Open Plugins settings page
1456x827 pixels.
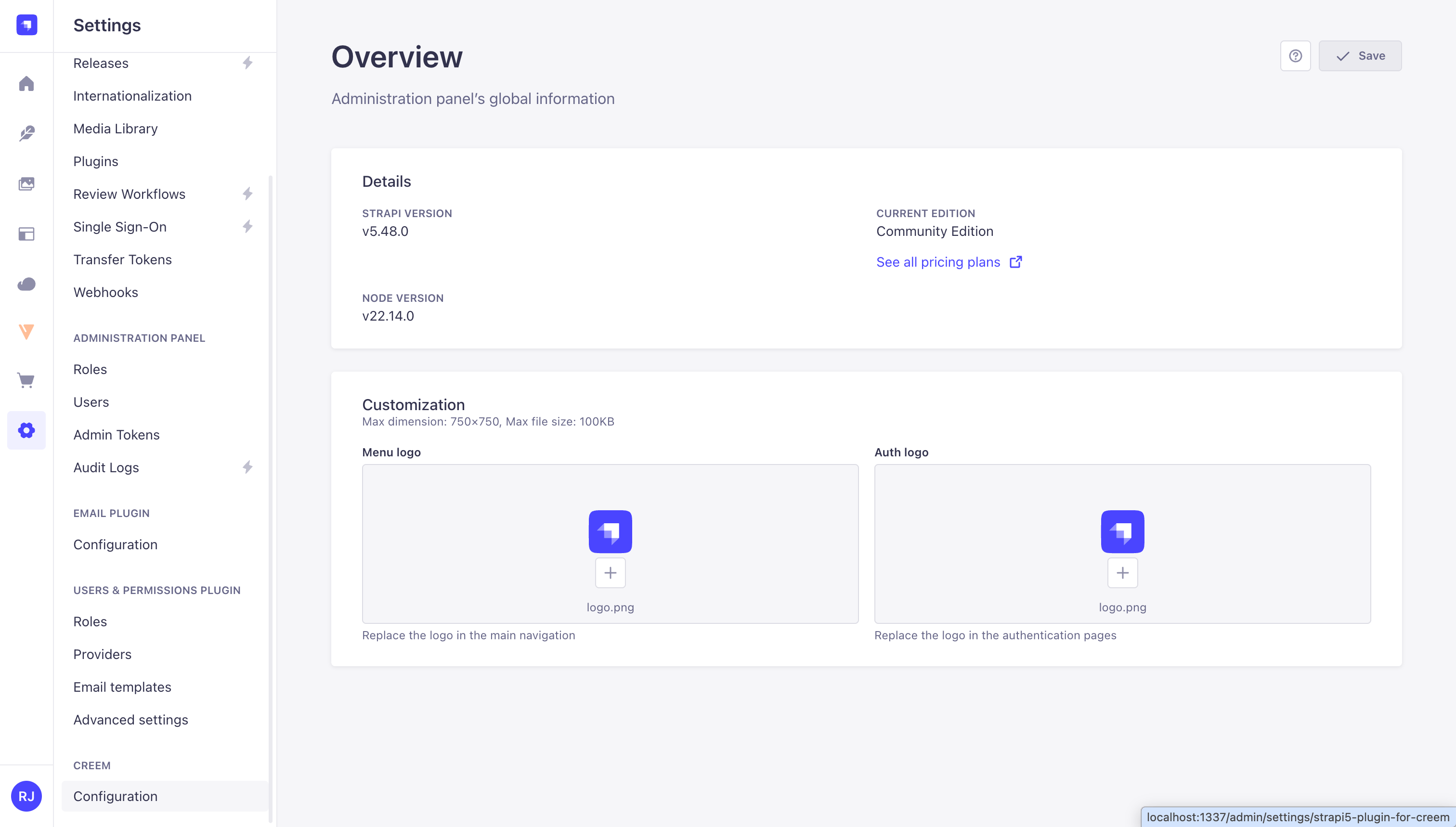click(95, 161)
